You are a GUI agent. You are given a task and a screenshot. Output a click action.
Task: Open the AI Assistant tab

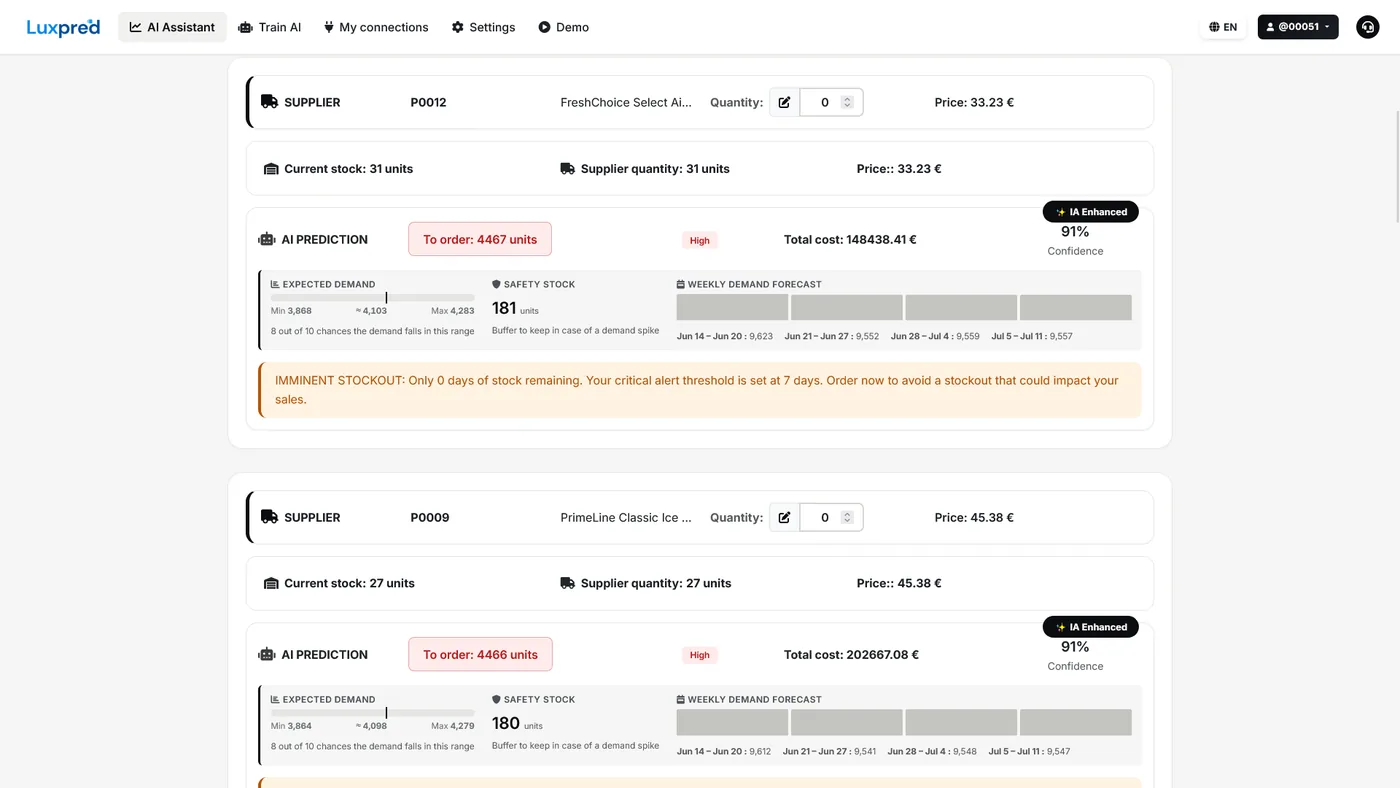(x=172, y=27)
